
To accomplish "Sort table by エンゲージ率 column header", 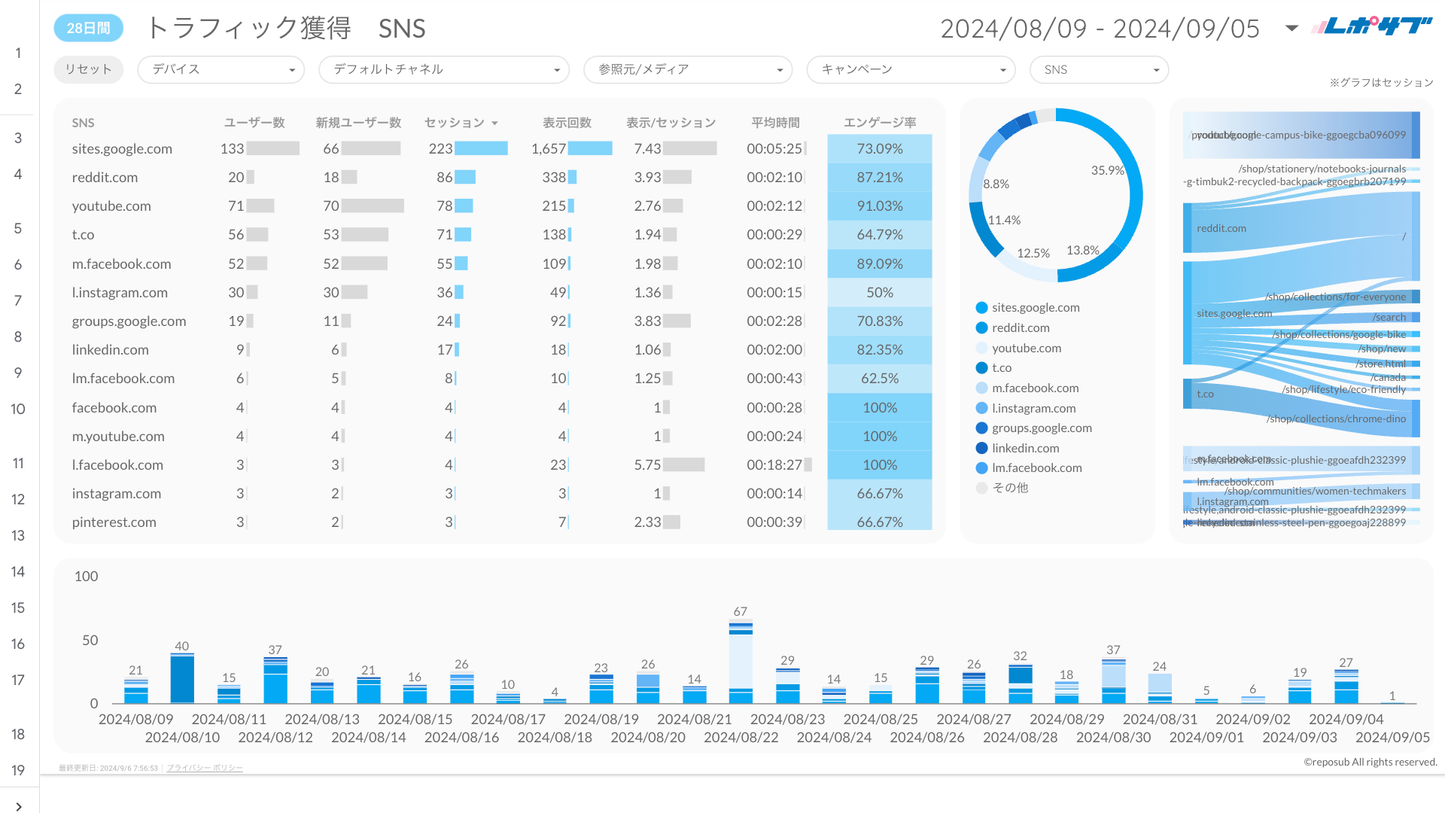I will pyautogui.click(x=879, y=123).
